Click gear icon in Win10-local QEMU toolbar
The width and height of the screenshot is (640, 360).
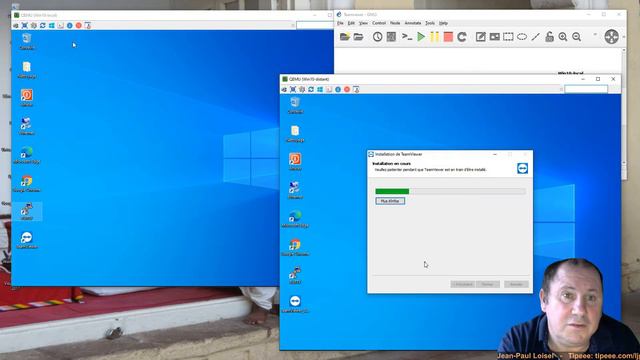click(33, 25)
